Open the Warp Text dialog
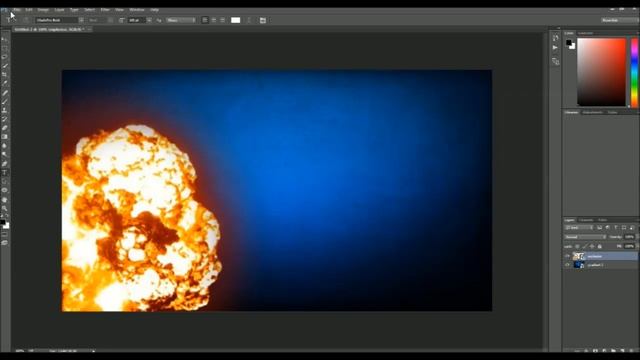This screenshot has height=360, width=640. [x=249, y=20]
